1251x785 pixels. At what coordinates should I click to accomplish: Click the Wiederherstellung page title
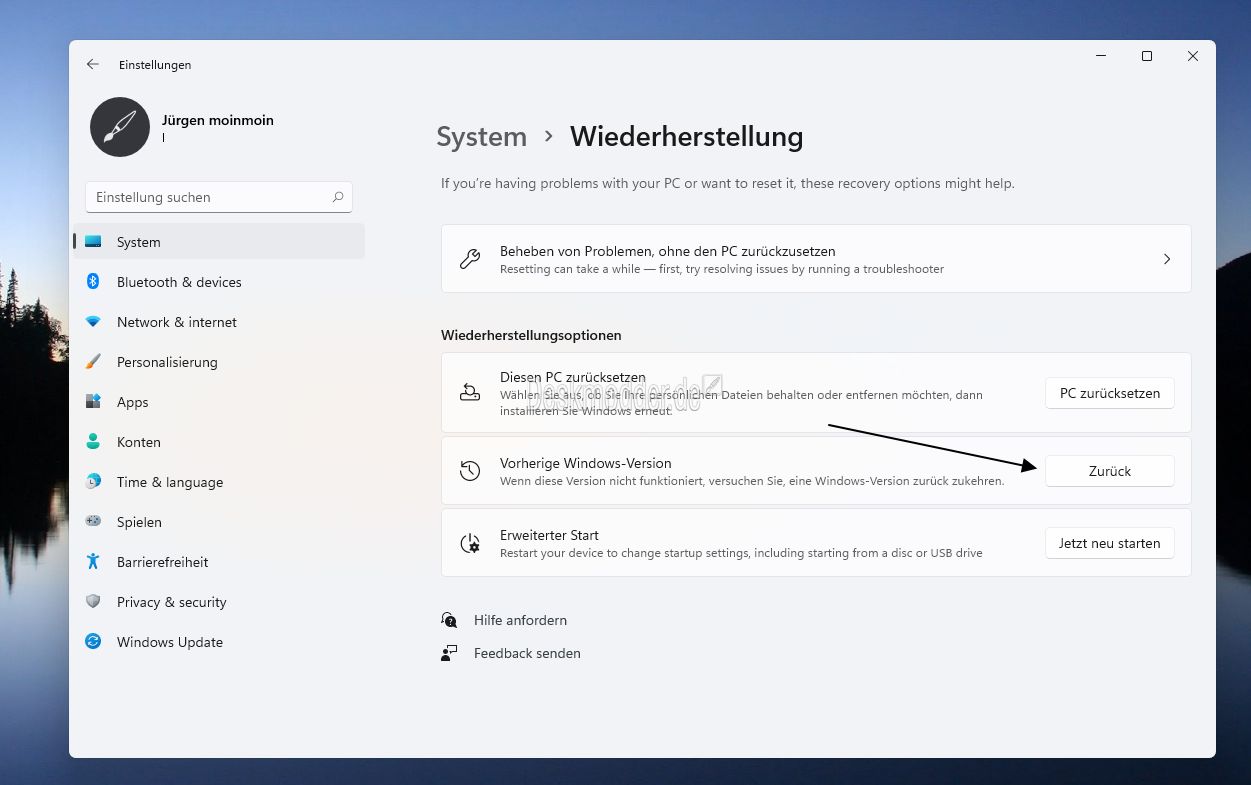pyautogui.click(x=687, y=137)
